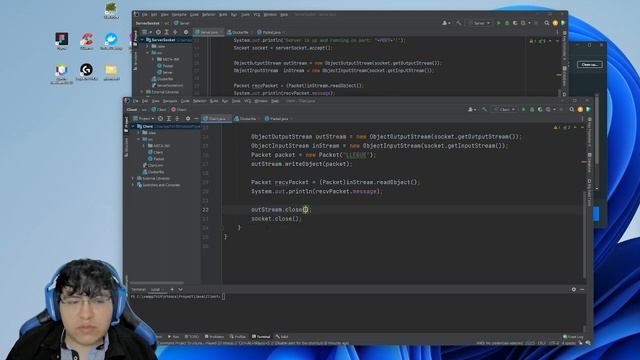Open Search Everywhere magnifier in Server window
Screen dimensions: 640x360
[547, 23]
